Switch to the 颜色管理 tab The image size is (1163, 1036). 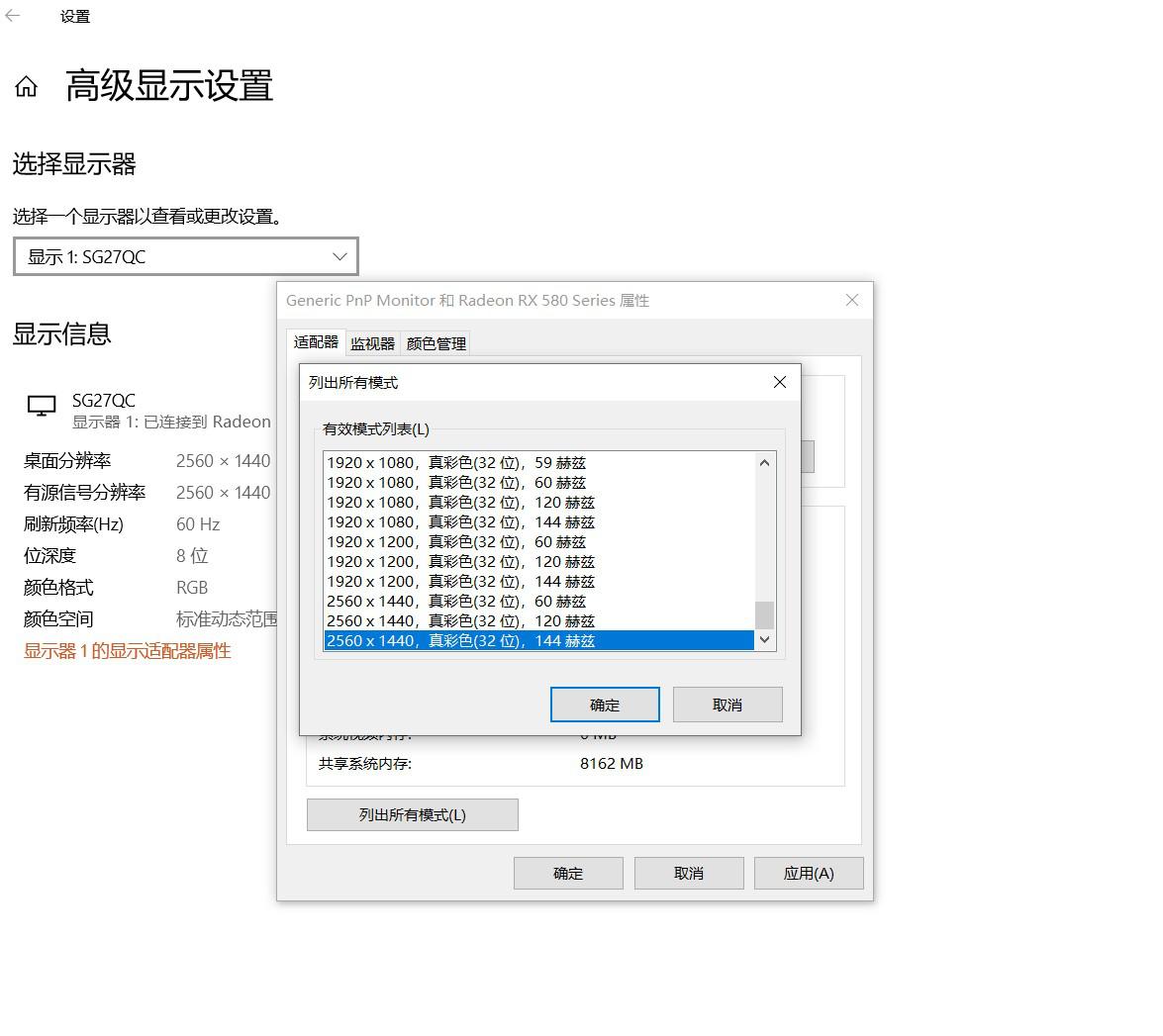[x=436, y=343]
